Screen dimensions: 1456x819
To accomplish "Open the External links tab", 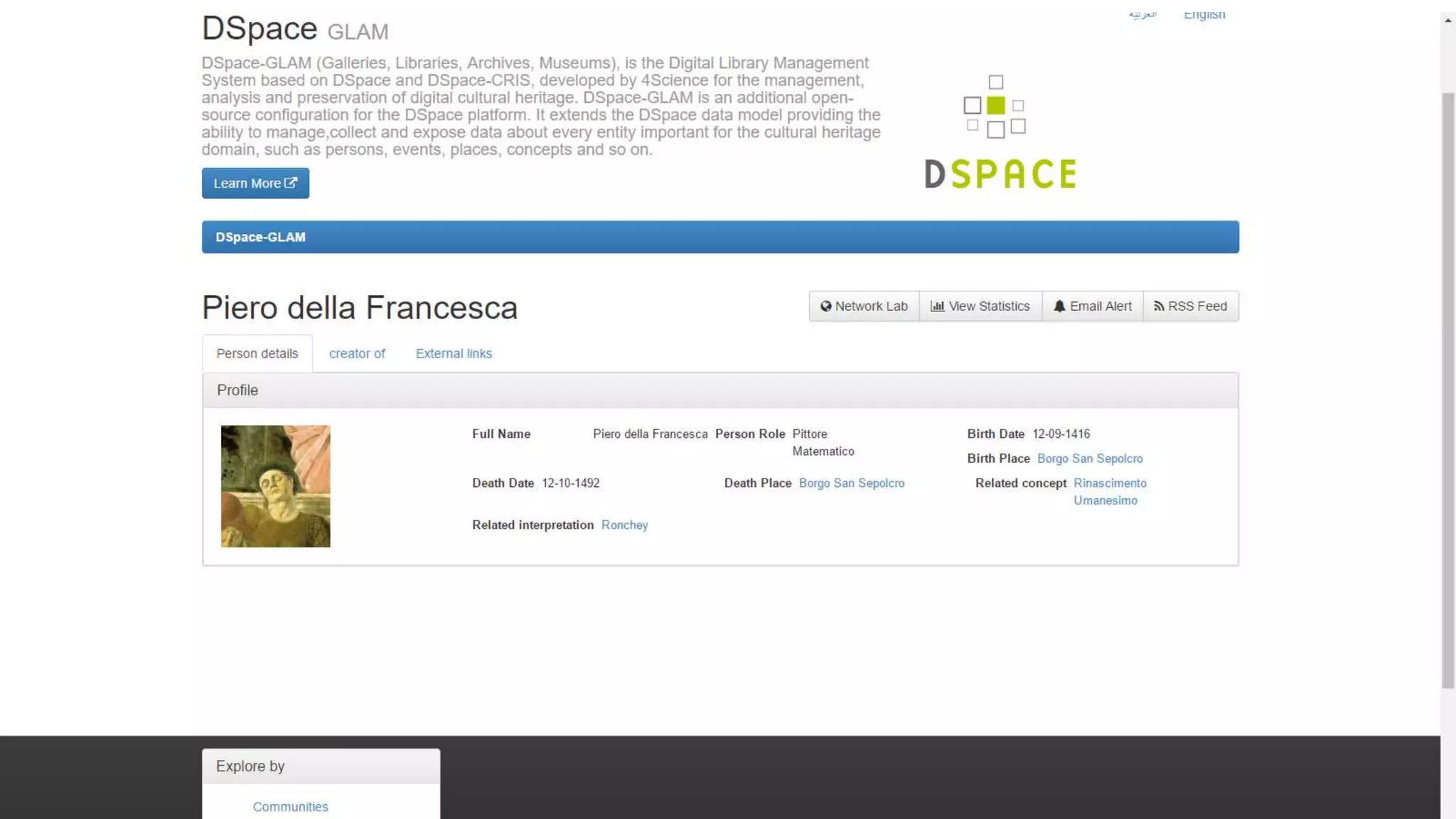I will [454, 353].
